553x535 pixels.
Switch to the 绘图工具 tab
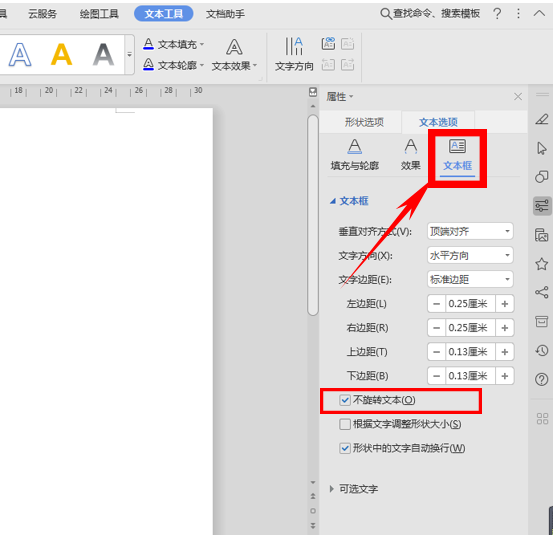[x=99, y=14]
